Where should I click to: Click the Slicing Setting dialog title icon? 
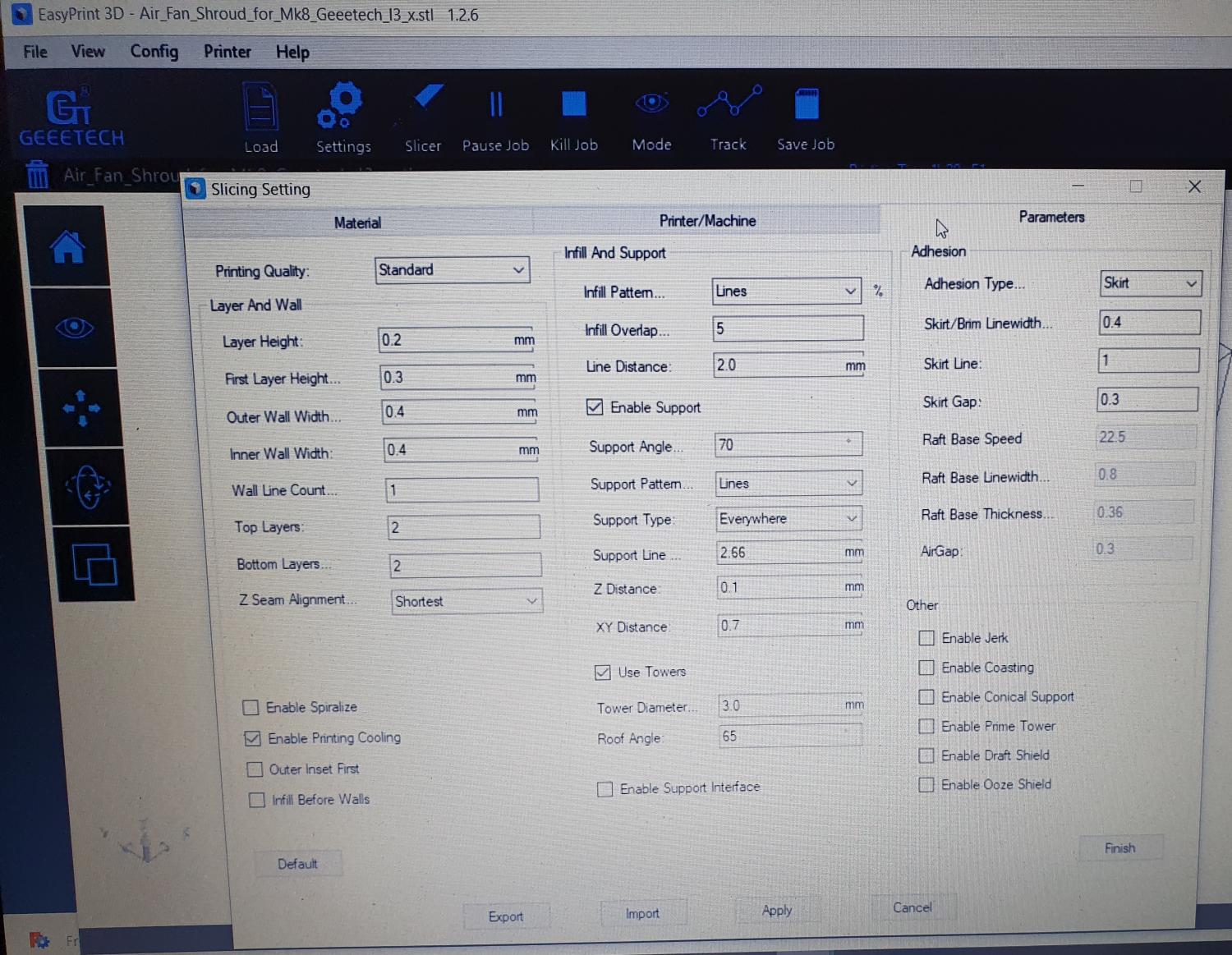pyautogui.click(x=195, y=189)
